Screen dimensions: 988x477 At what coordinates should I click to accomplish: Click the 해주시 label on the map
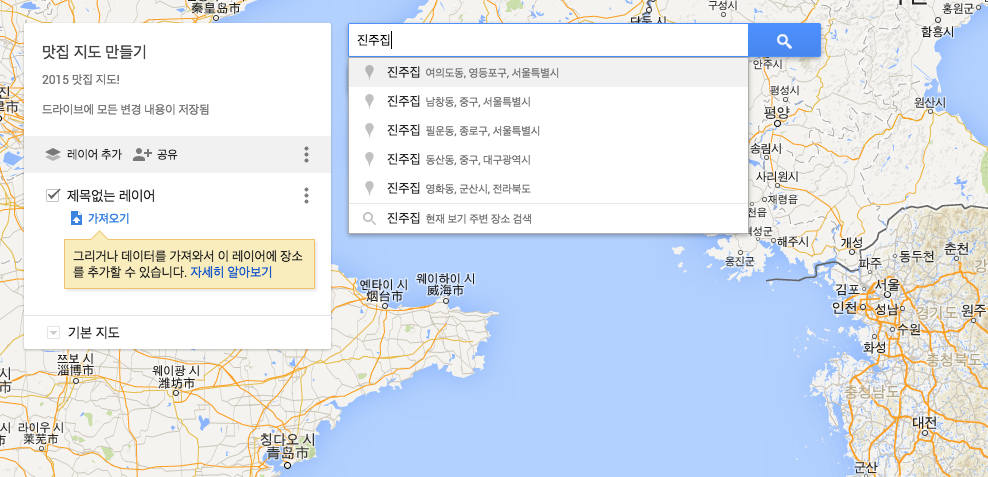pos(793,241)
